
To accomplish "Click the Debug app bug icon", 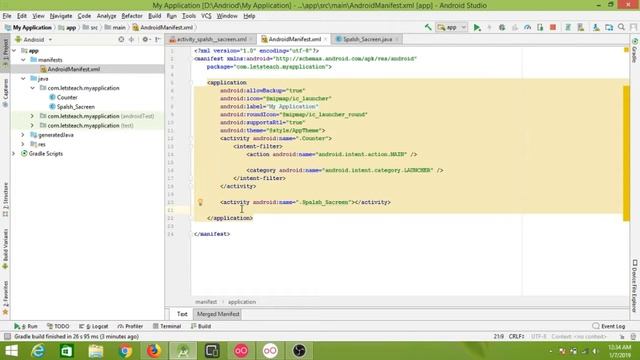I will tap(502, 27).
